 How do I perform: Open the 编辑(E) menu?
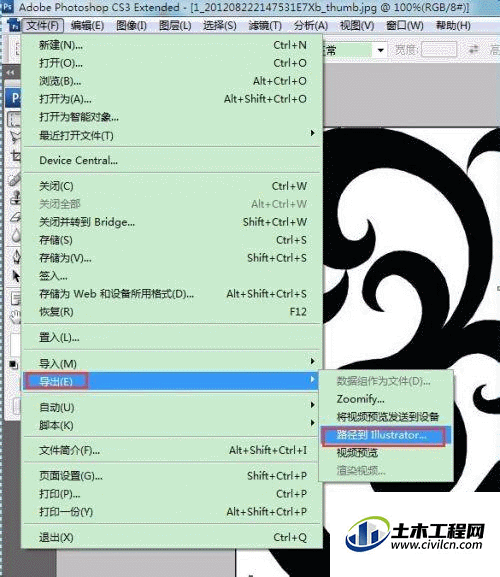click(x=87, y=25)
